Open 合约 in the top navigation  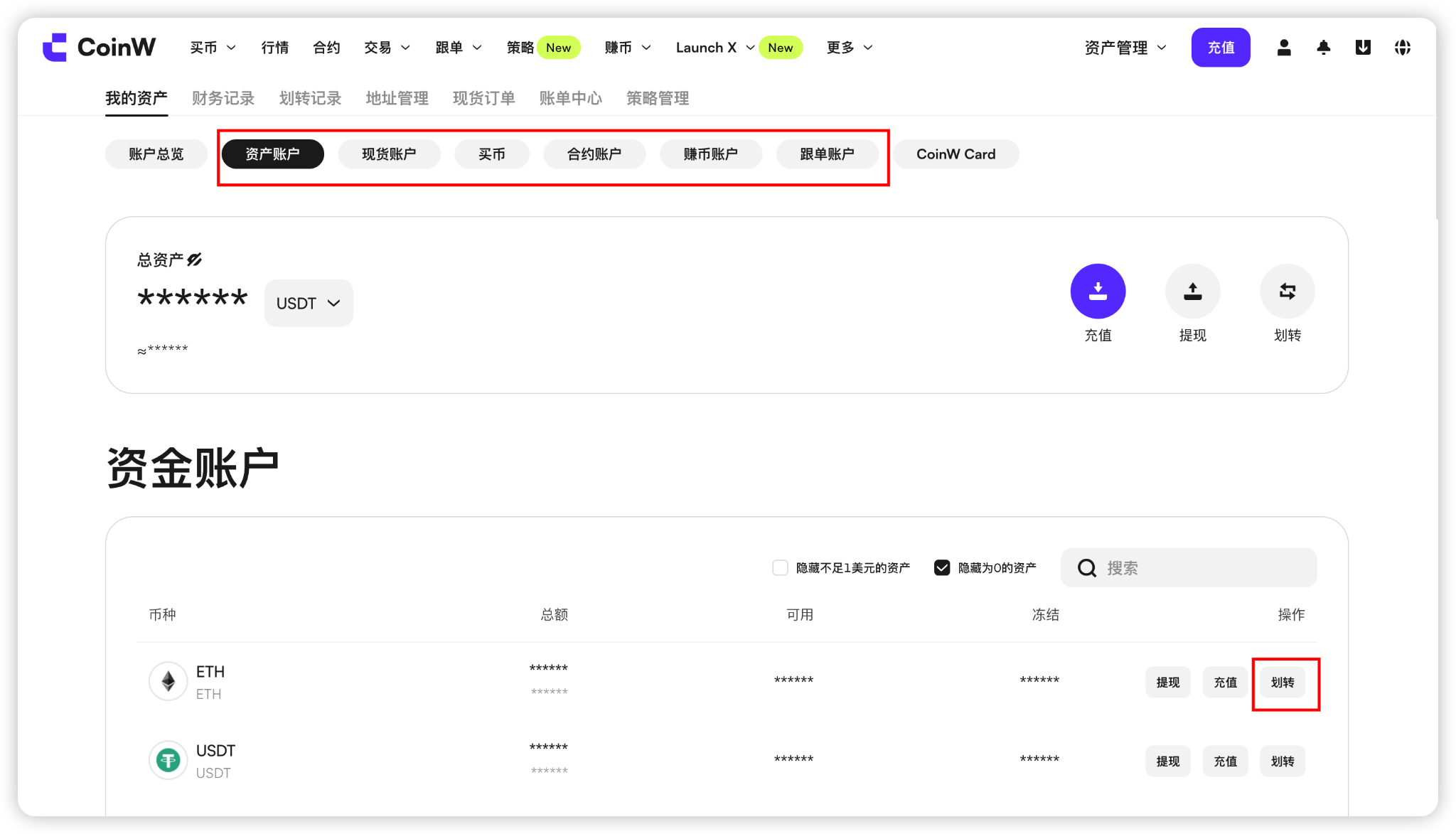(326, 48)
